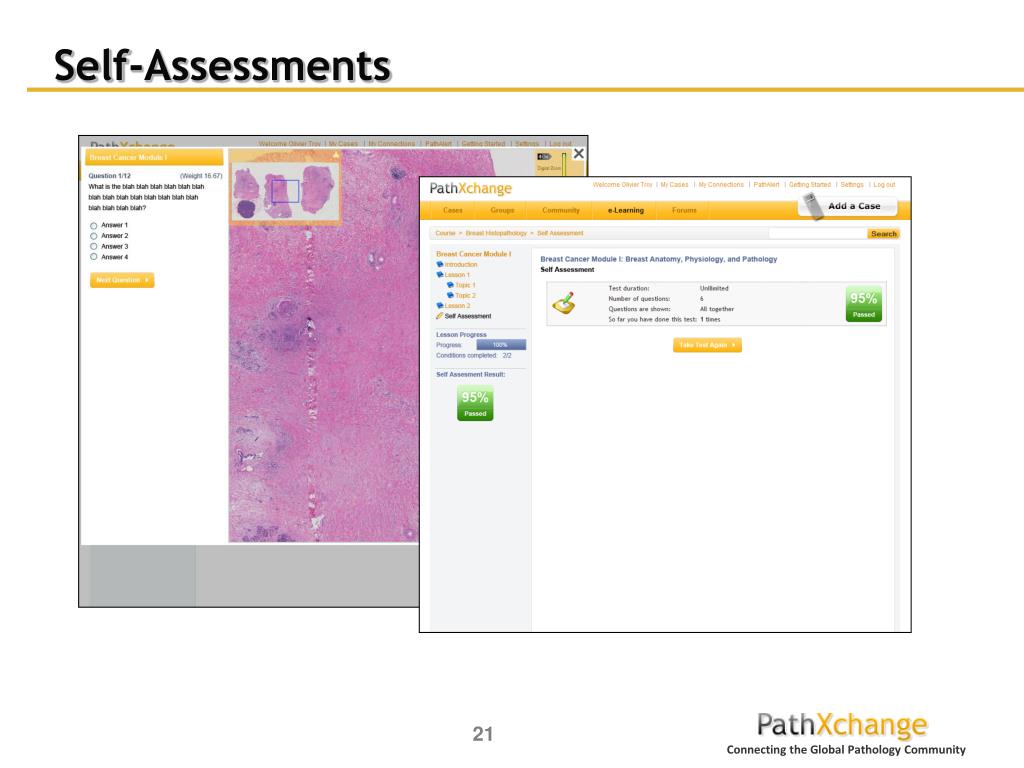Image resolution: width=1024 pixels, height=768 pixels.
Task: Collapse the slide overview thumbnail panel arrow
Action: point(336,155)
